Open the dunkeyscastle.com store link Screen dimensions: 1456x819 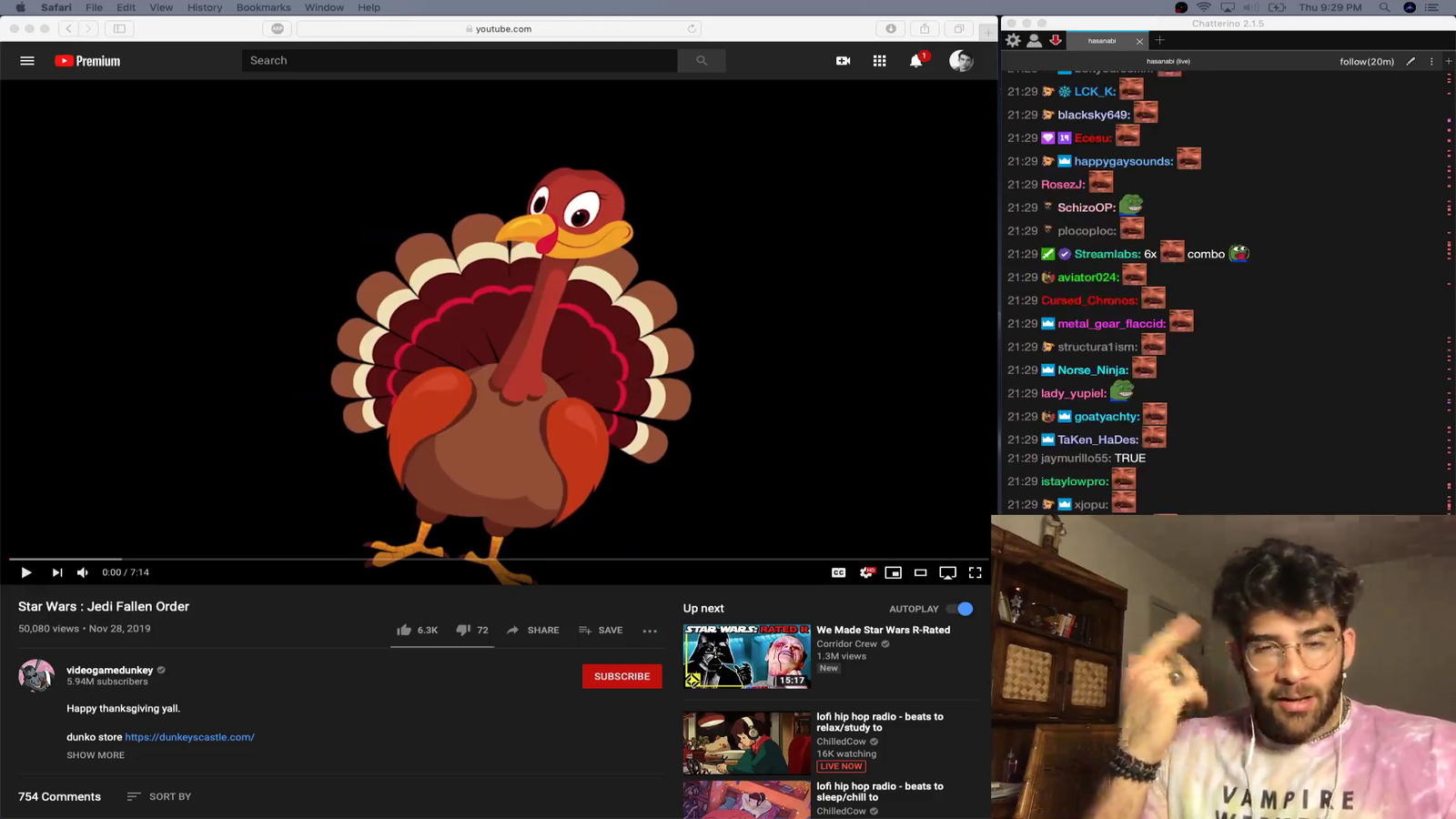tap(189, 737)
